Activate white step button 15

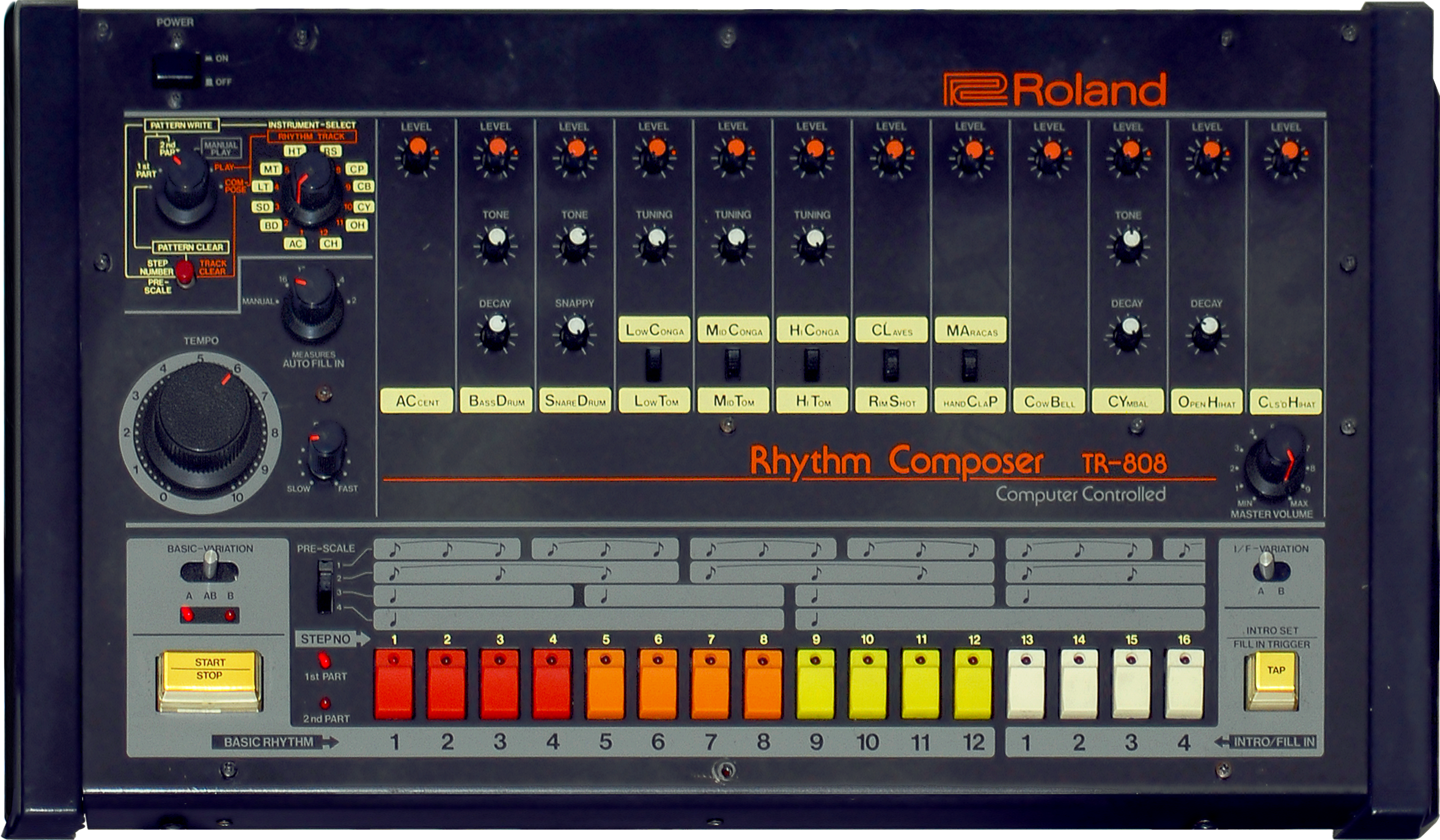[1131, 684]
